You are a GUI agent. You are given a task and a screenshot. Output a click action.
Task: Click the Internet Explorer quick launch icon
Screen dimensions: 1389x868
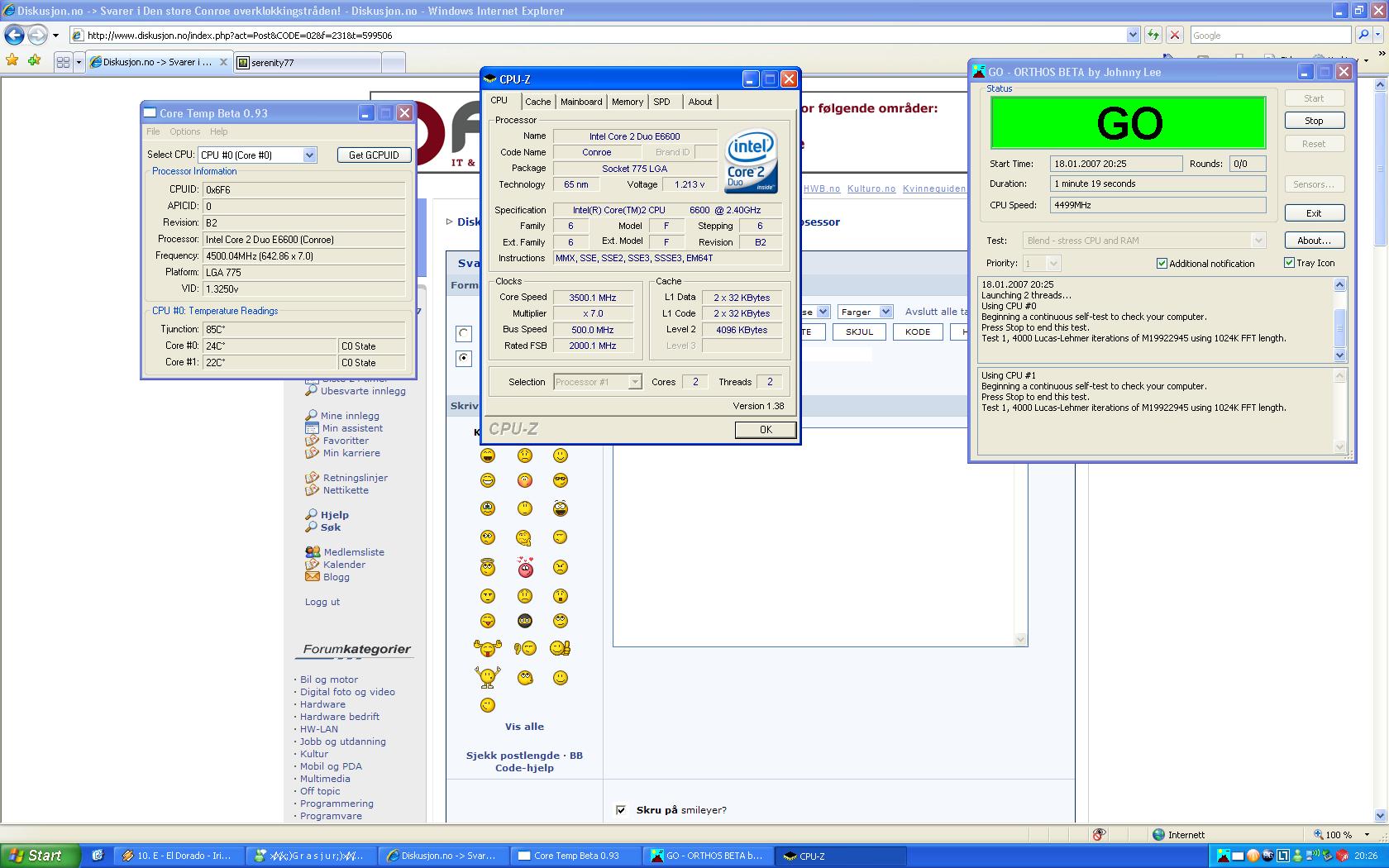pyautogui.click(x=97, y=856)
